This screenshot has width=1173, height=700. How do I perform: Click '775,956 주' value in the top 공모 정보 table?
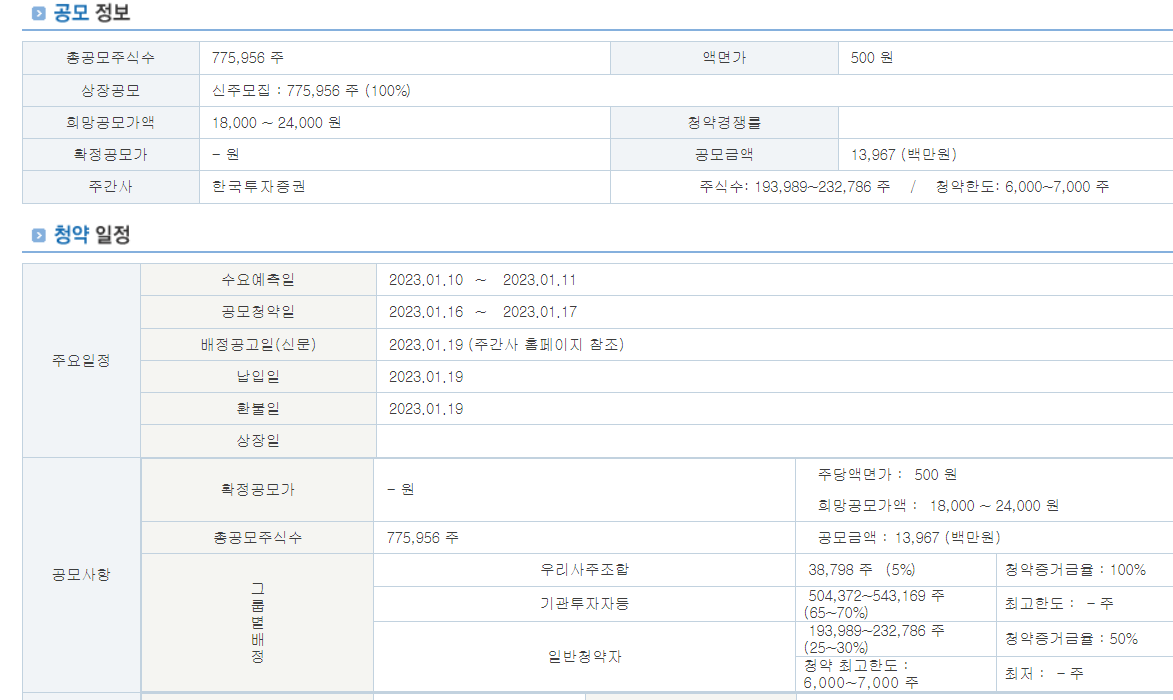pyautogui.click(x=248, y=58)
